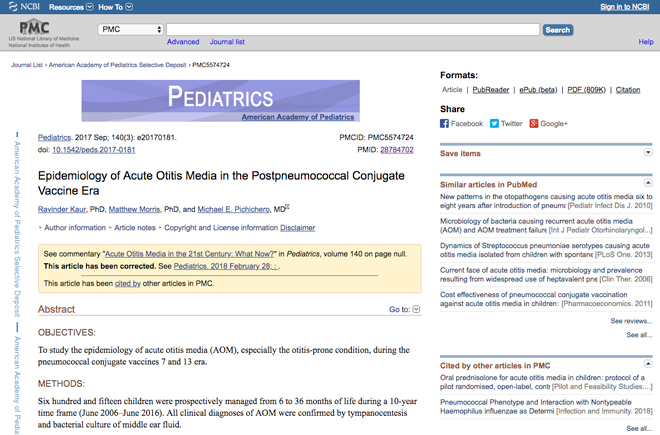Image resolution: width=660 pixels, height=435 pixels.
Task: Open American Academy of Pediatrics Selective Deposit breadcrumb
Action: tap(117, 65)
